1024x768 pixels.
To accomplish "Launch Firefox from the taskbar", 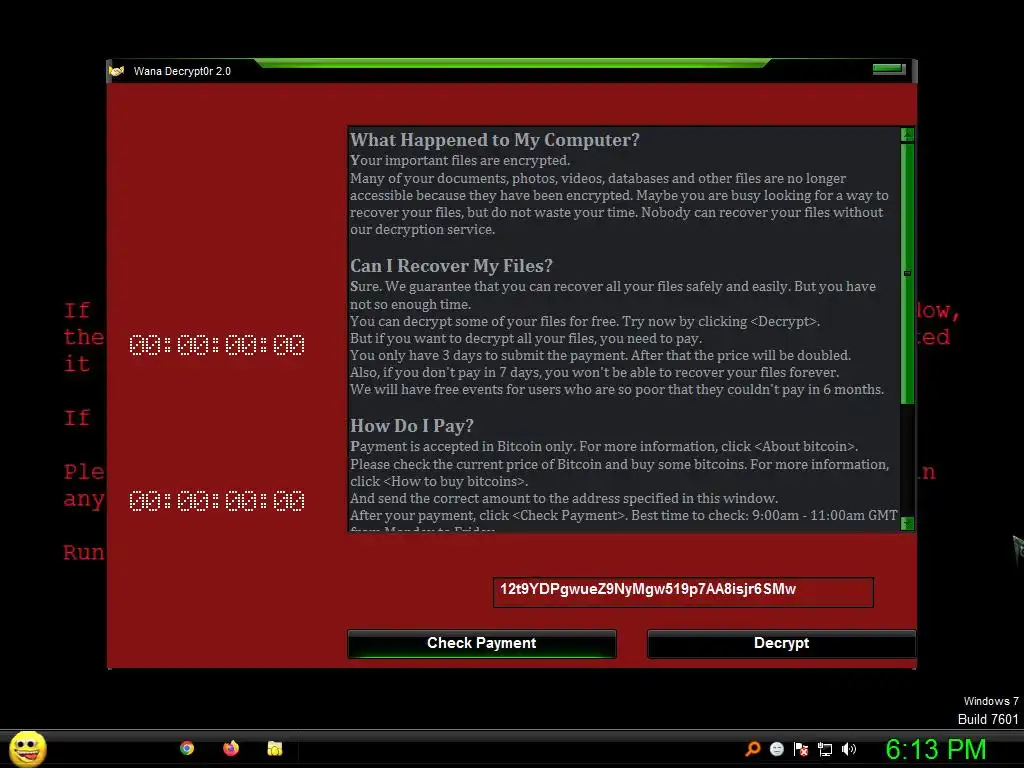I will tap(231, 748).
